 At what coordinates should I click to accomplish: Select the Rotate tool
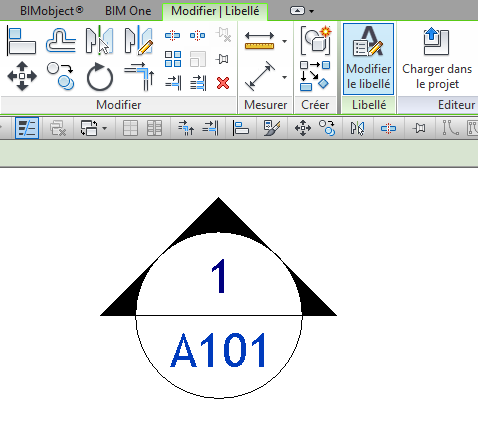[x=100, y=77]
